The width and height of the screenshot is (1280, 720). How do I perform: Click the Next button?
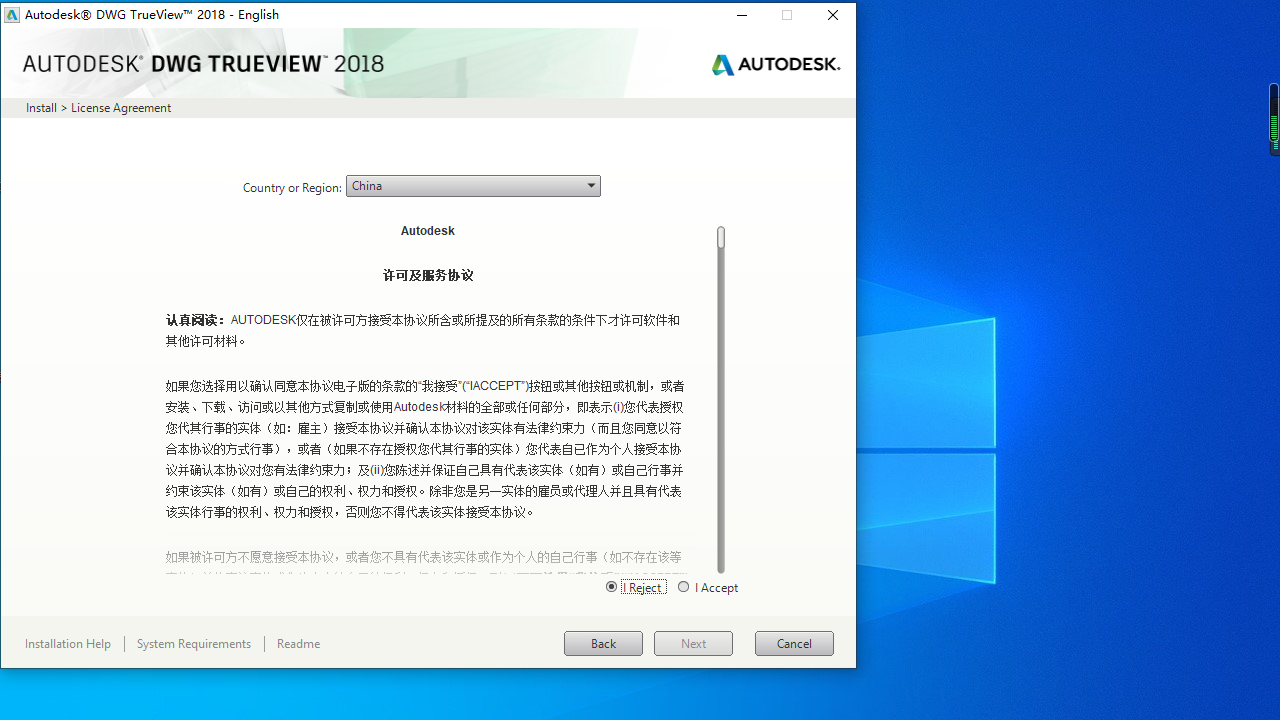[x=693, y=643]
